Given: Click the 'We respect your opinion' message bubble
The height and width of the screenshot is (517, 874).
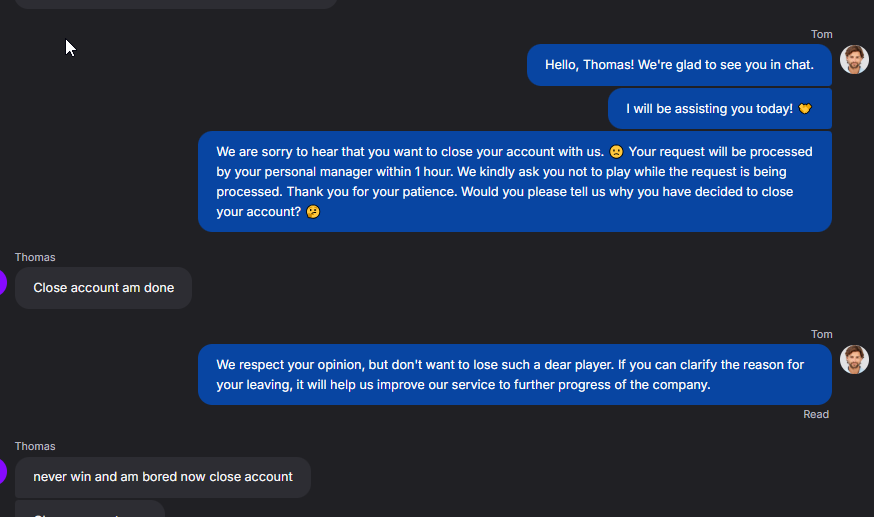Looking at the screenshot, I should click(514, 374).
